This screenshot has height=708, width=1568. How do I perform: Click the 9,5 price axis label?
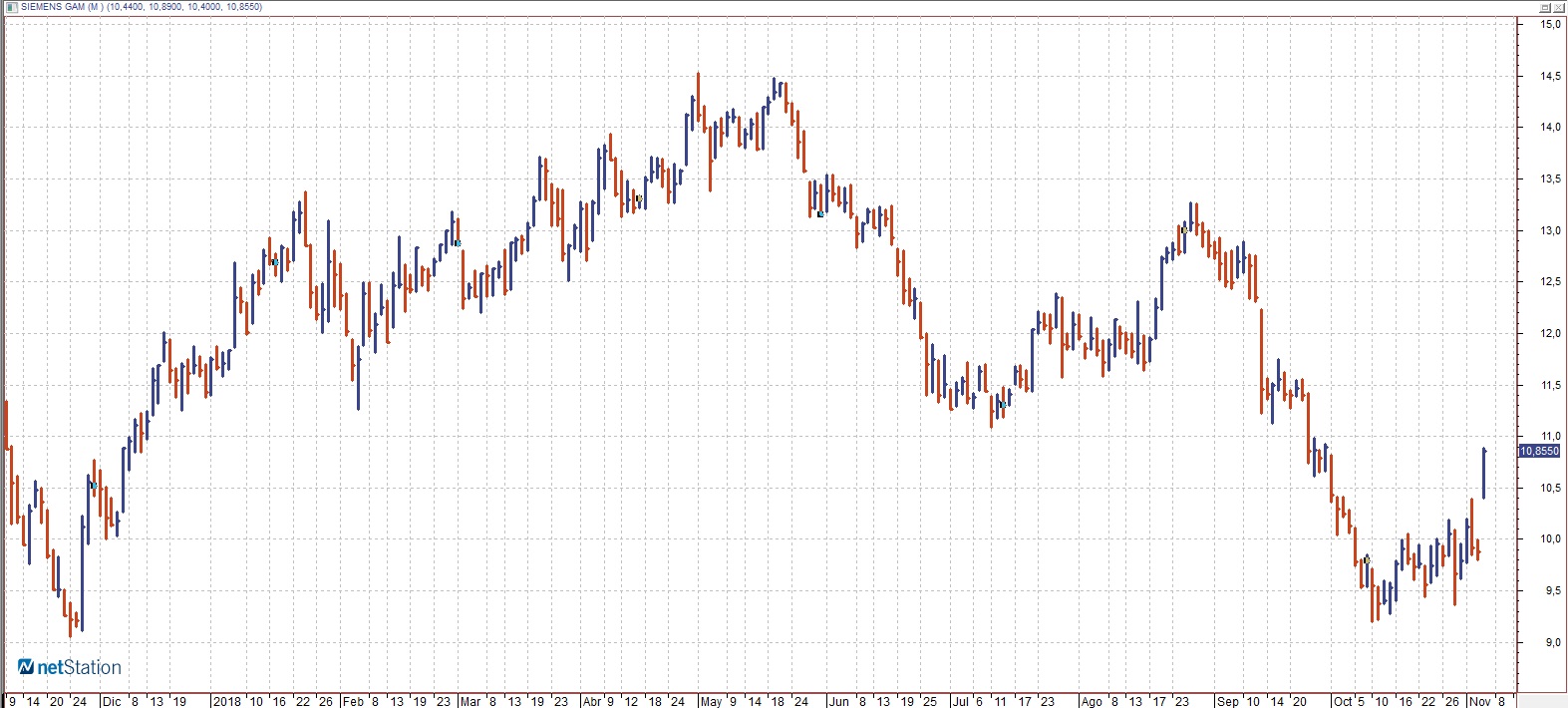pyautogui.click(x=1551, y=591)
